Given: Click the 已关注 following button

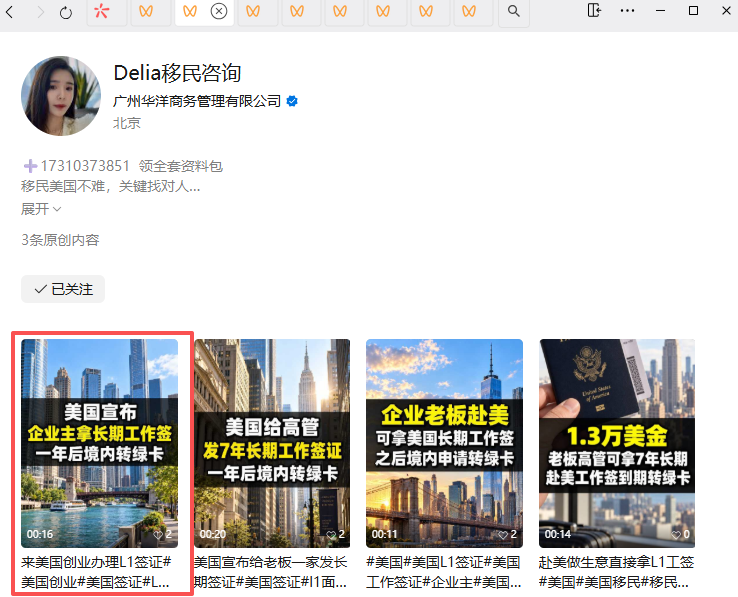Looking at the screenshot, I should coord(63,289).
